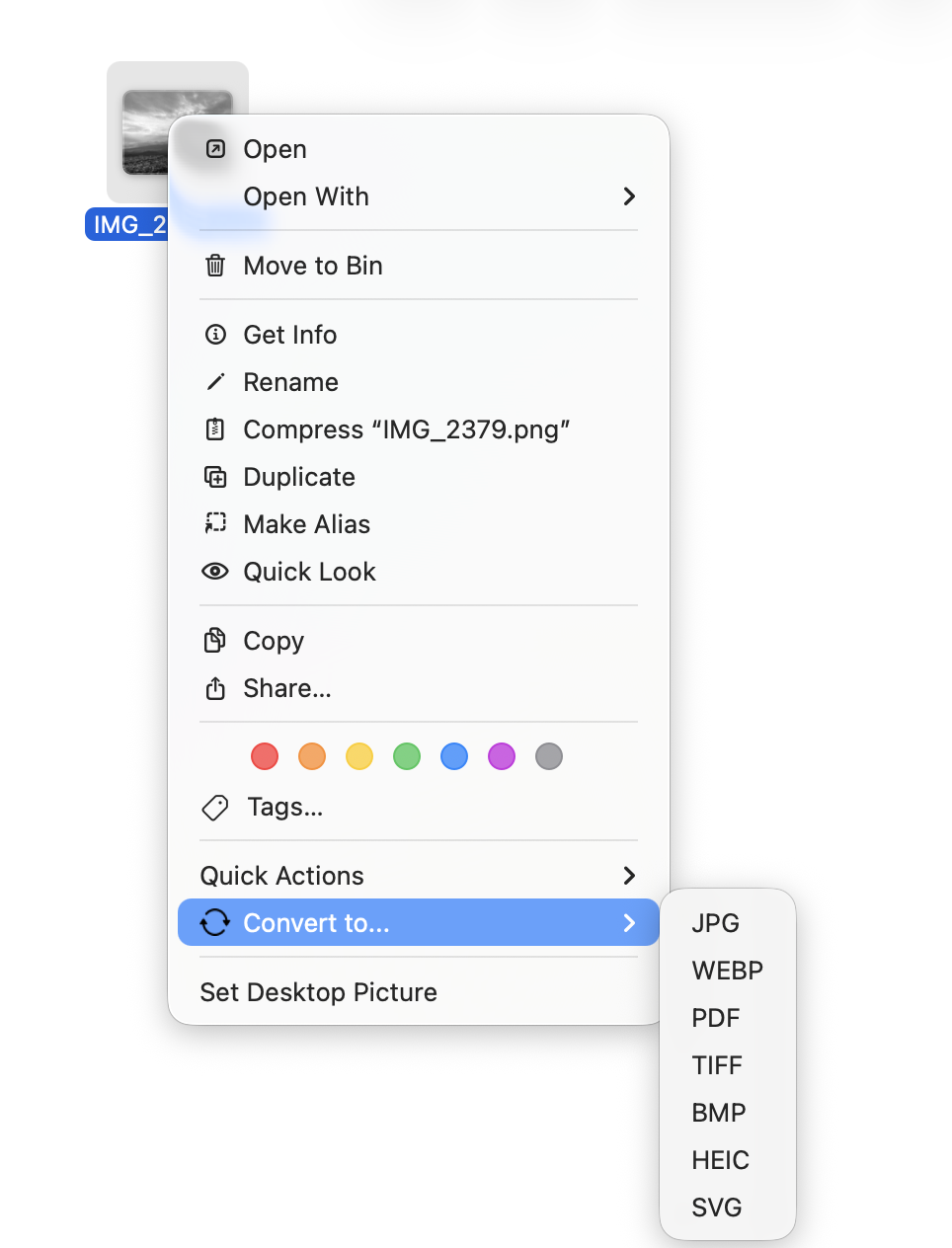Expand the Open With submenu
The height and width of the screenshot is (1248, 952).
tap(629, 196)
